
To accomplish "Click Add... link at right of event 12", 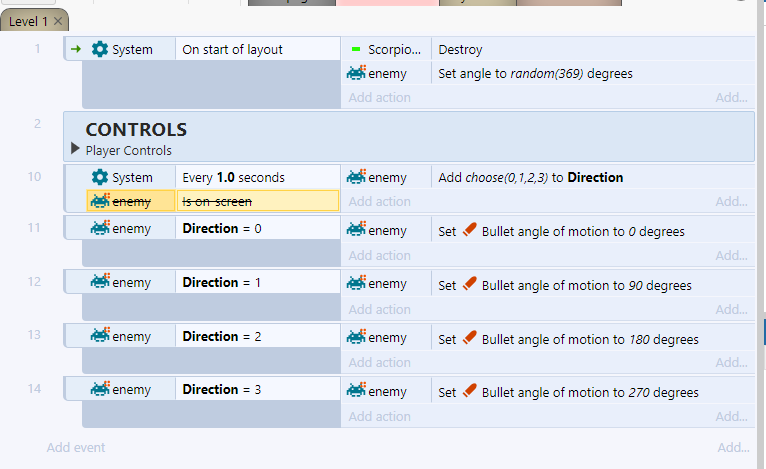I will (x=731, y=310).
